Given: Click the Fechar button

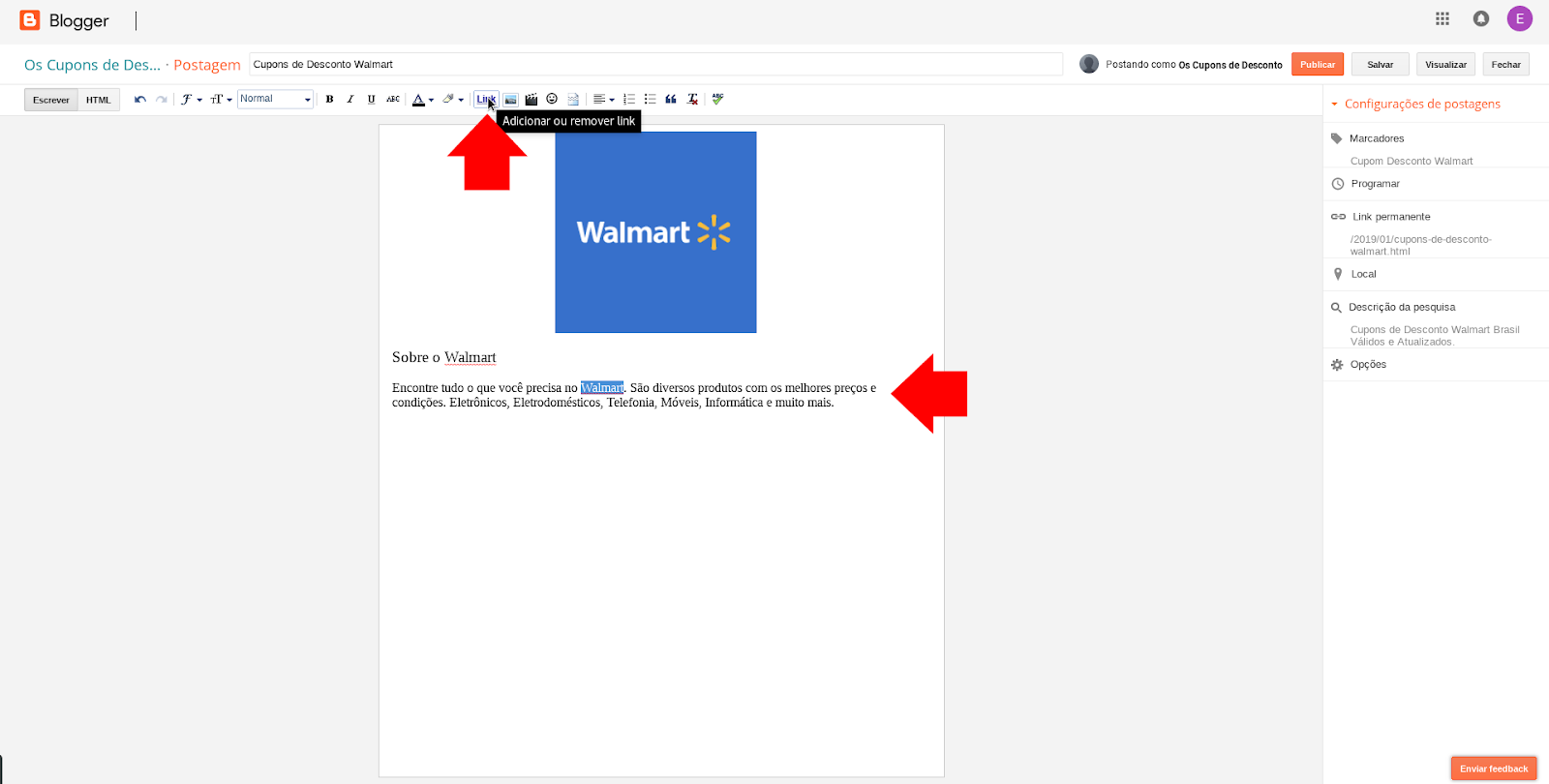Looking at the screenshot, I should (1506, 65).
